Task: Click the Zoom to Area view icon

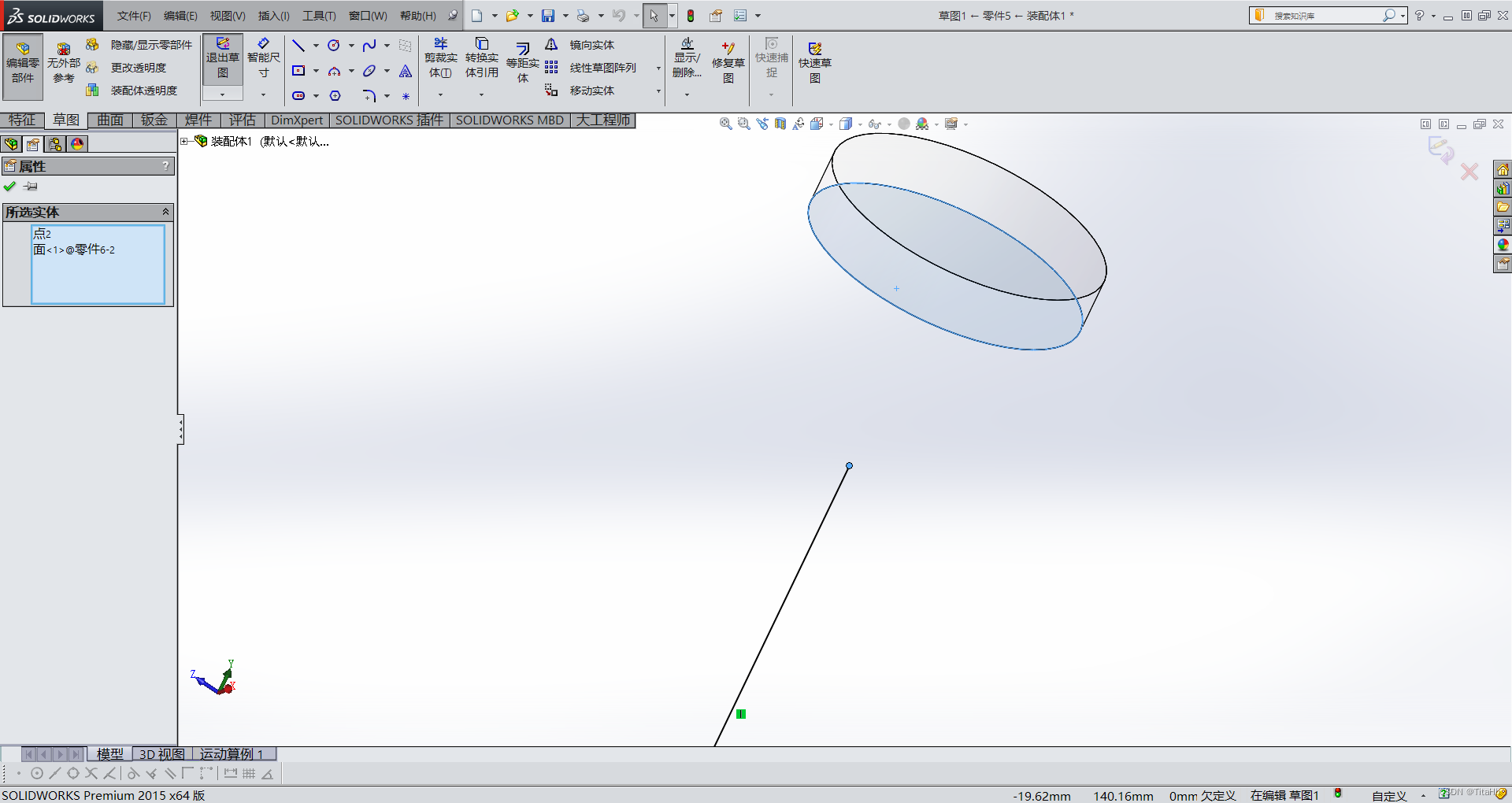Action: pos(743,124)
